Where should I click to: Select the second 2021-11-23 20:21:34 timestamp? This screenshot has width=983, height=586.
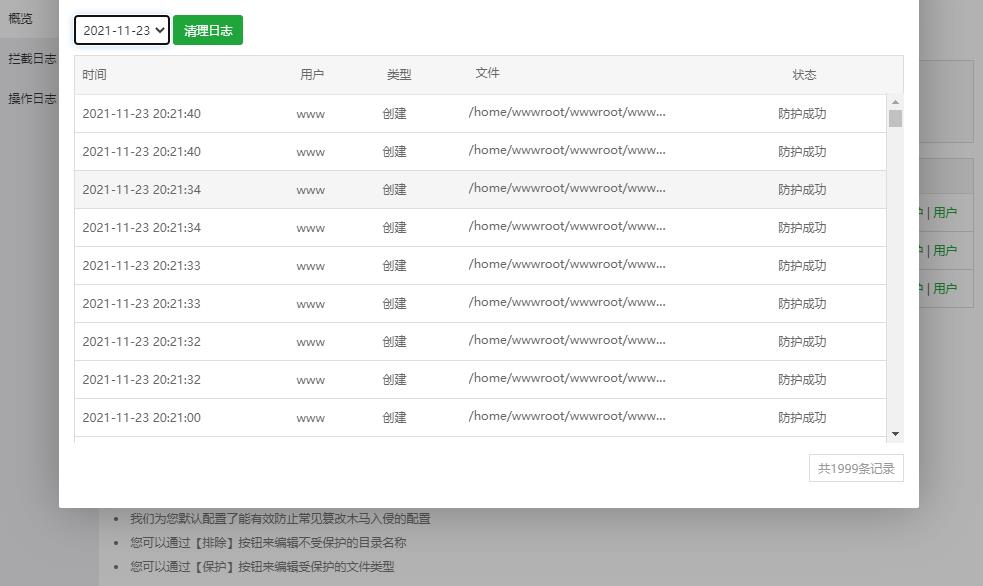(142, 228)
